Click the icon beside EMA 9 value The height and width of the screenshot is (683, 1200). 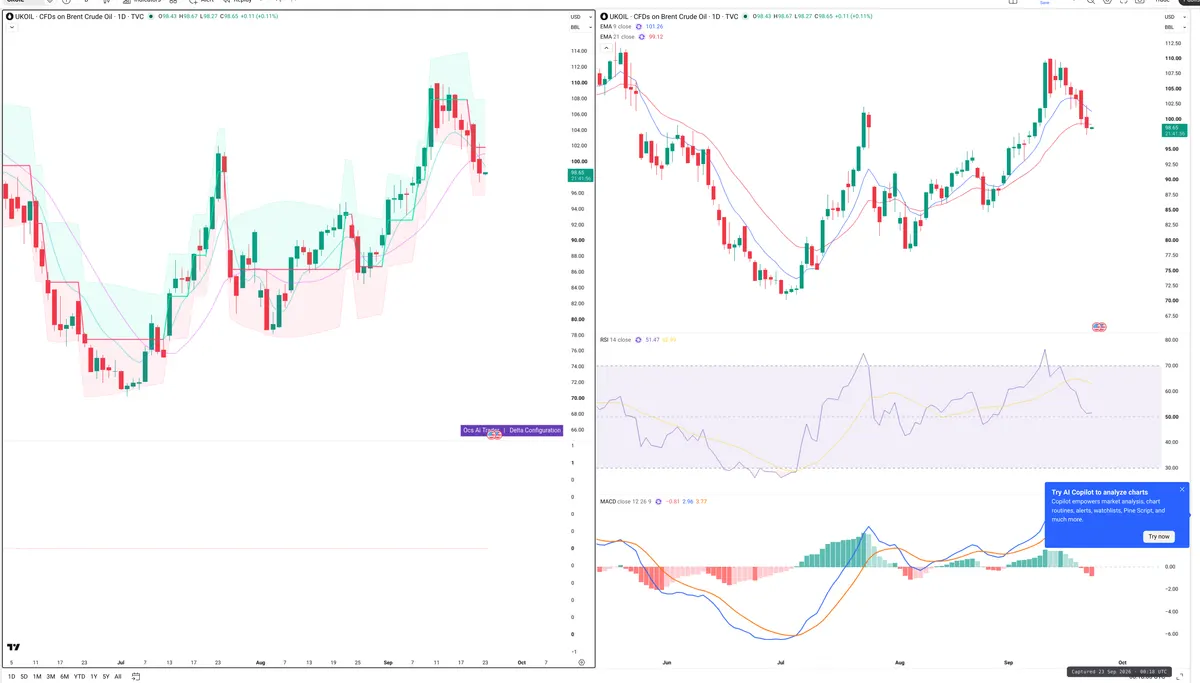click(x=641, y=27)
